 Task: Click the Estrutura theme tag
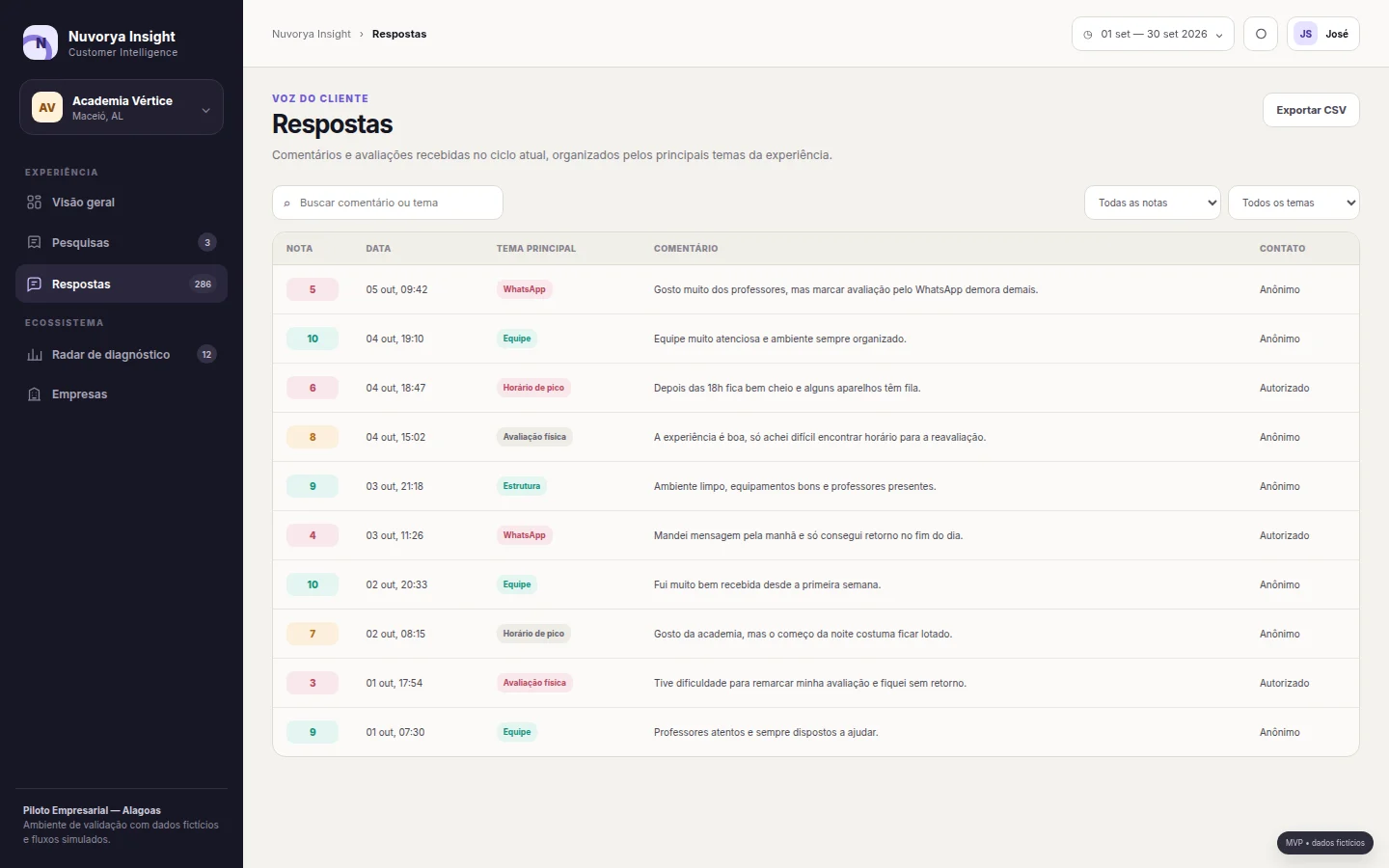pyautogui.click(x=522, y=486)
